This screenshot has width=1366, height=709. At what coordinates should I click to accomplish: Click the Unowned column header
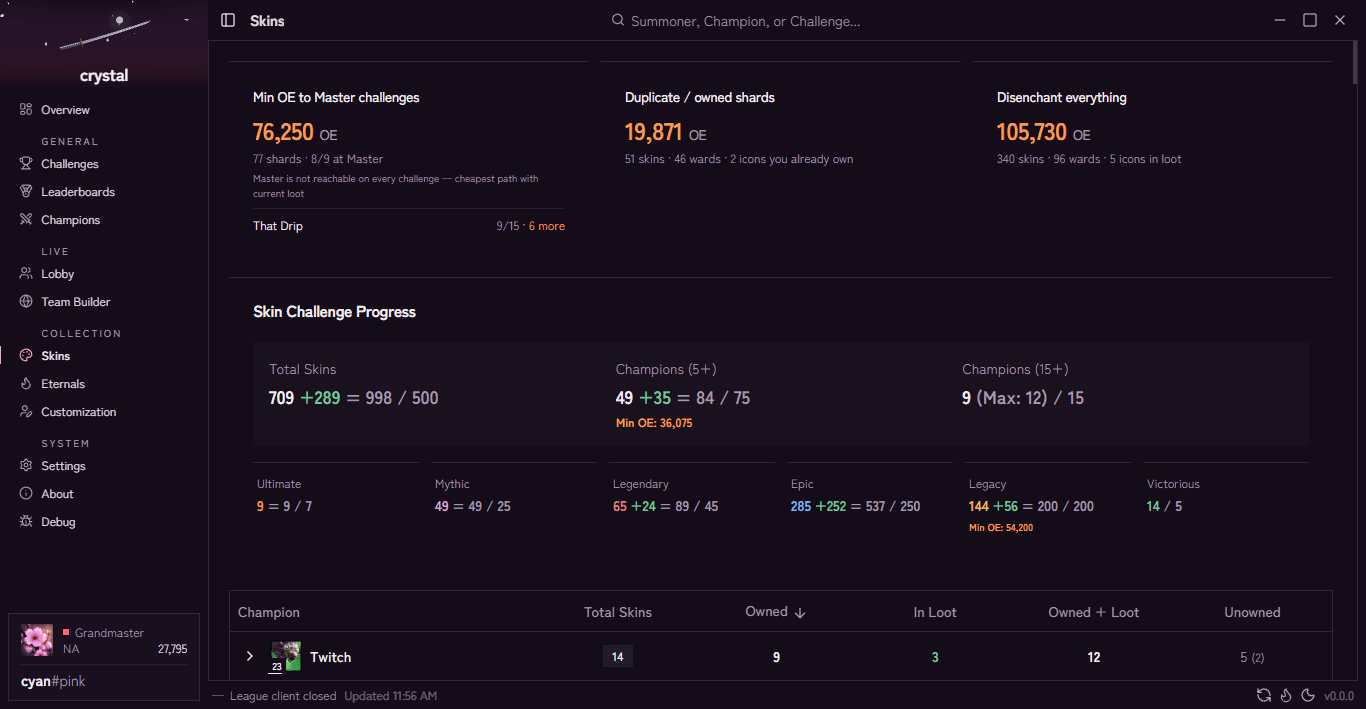(x=1252, y=612)
